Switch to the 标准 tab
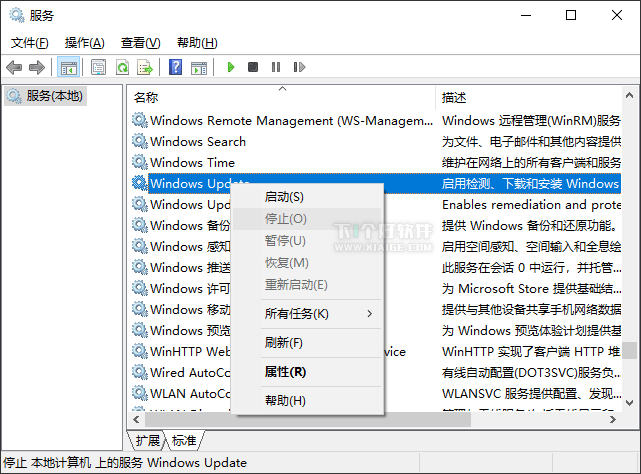Viewport: 641px width, 474px height. pyautogui.click(x=184, y=440)
